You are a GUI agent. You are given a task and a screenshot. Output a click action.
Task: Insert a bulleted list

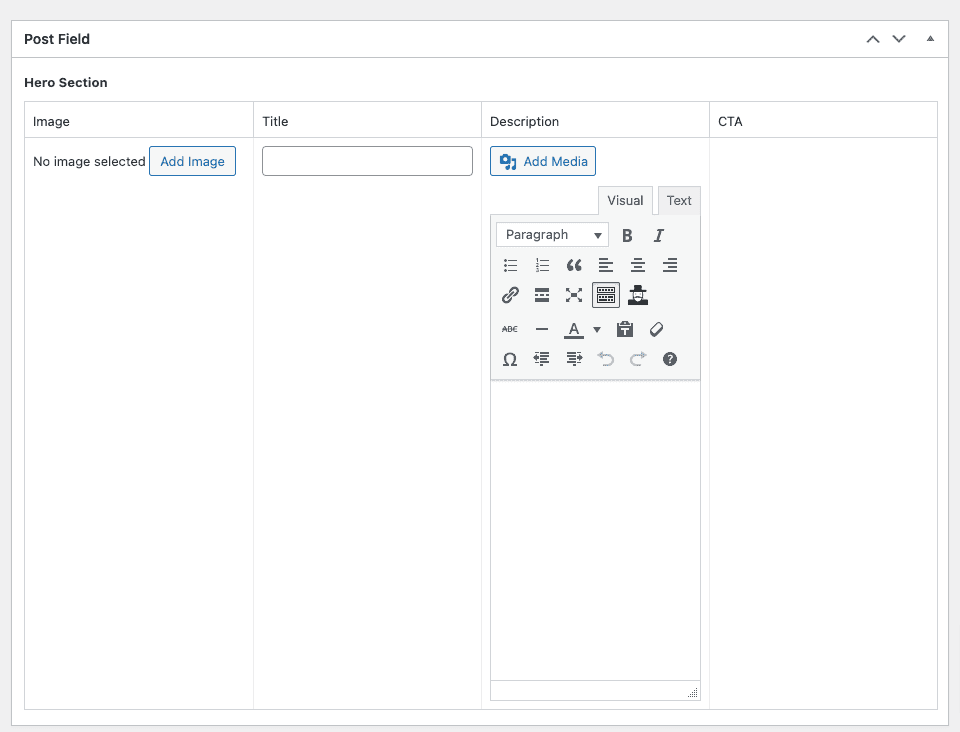510,265
